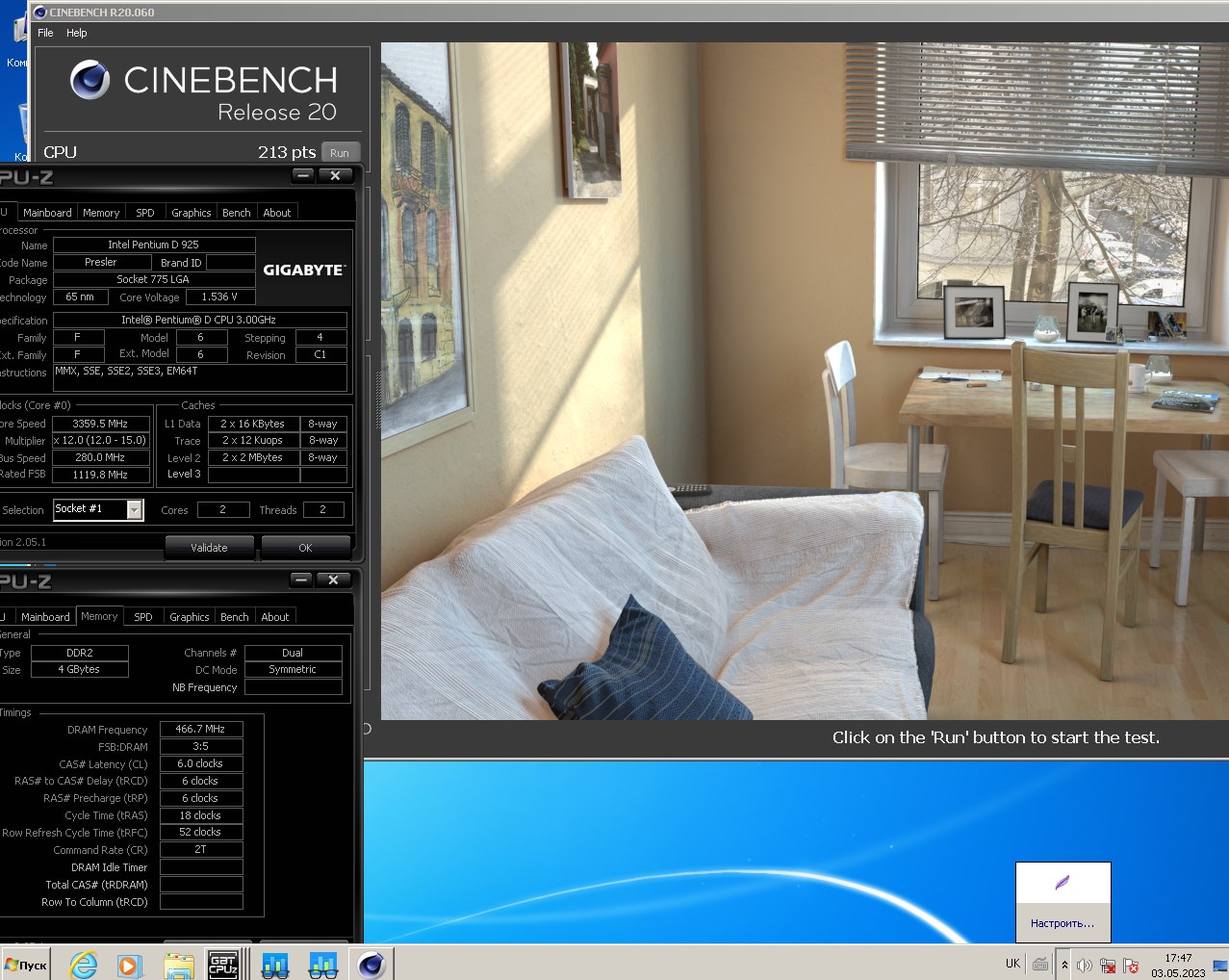Click the Command Rate value 2T
This screenshot has width=1229, height=980.
tap(201, 849)
